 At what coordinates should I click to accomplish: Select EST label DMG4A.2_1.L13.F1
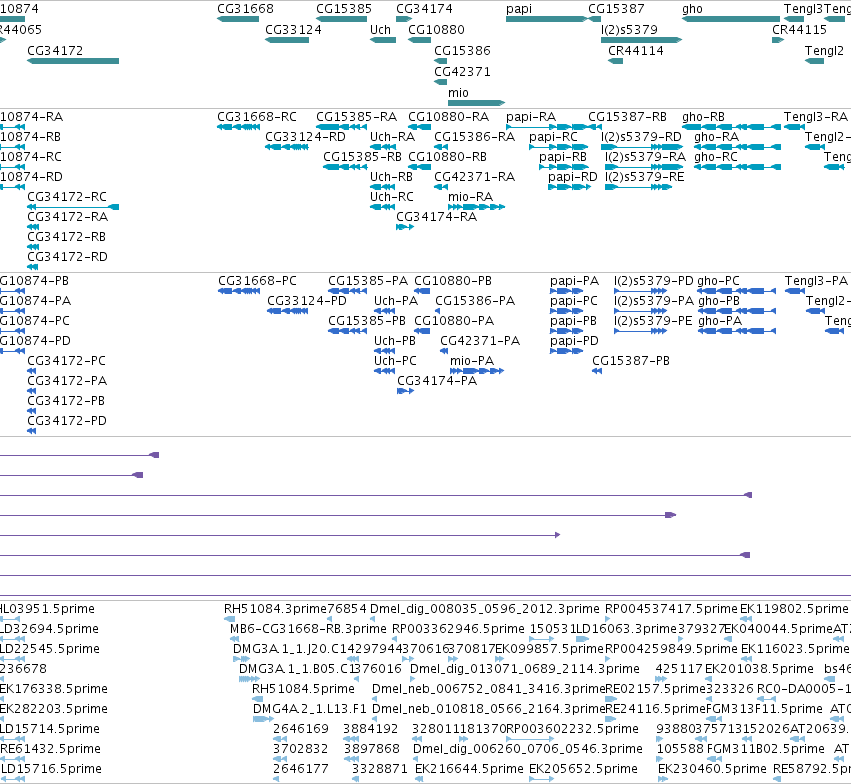tap(309, 710)
